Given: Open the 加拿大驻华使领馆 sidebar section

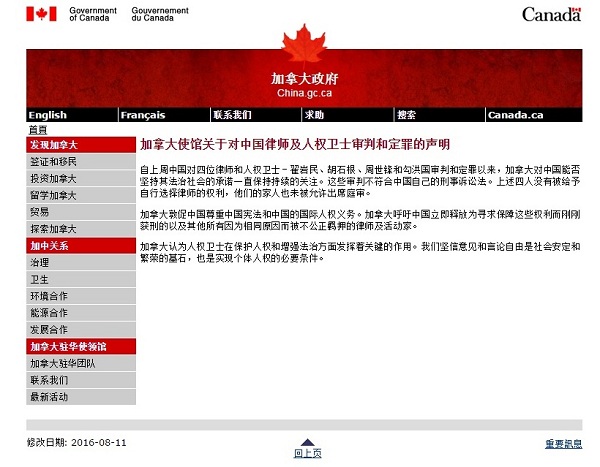Looking at the screenshot, I should click(81, 347).
